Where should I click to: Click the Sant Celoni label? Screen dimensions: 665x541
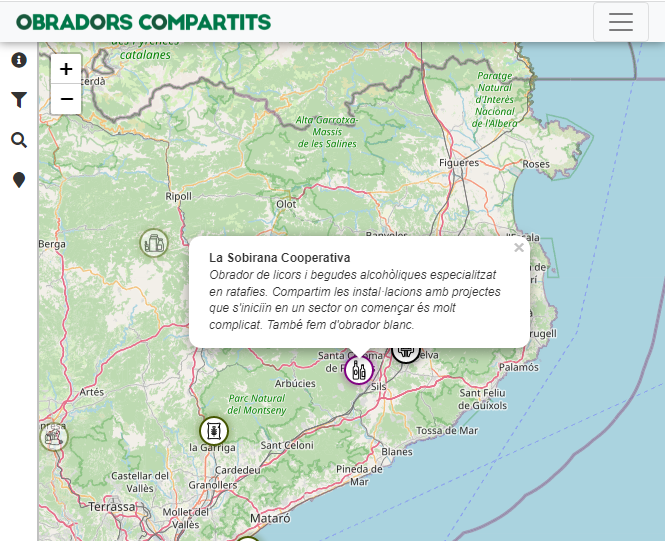(287, 445)
